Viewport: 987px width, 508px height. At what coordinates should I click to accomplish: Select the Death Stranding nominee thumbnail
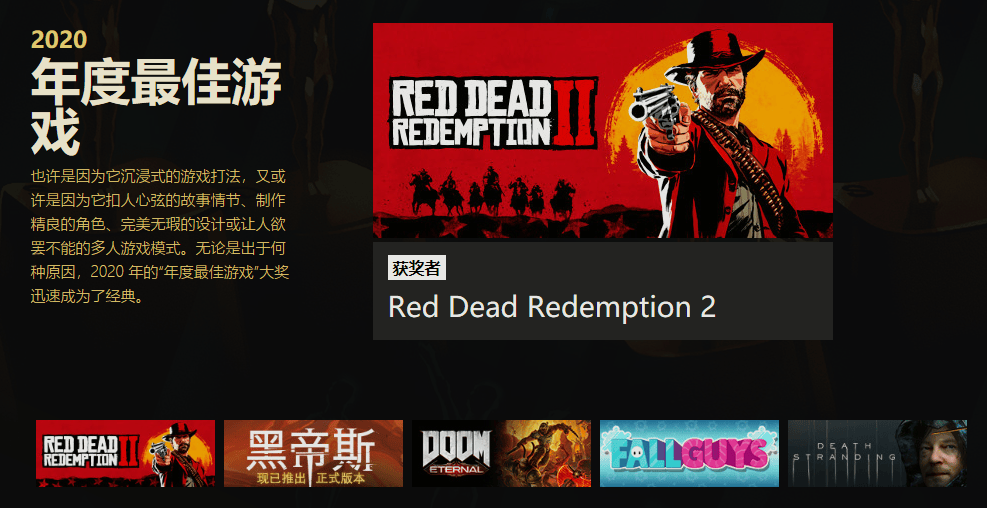point(877,453)
